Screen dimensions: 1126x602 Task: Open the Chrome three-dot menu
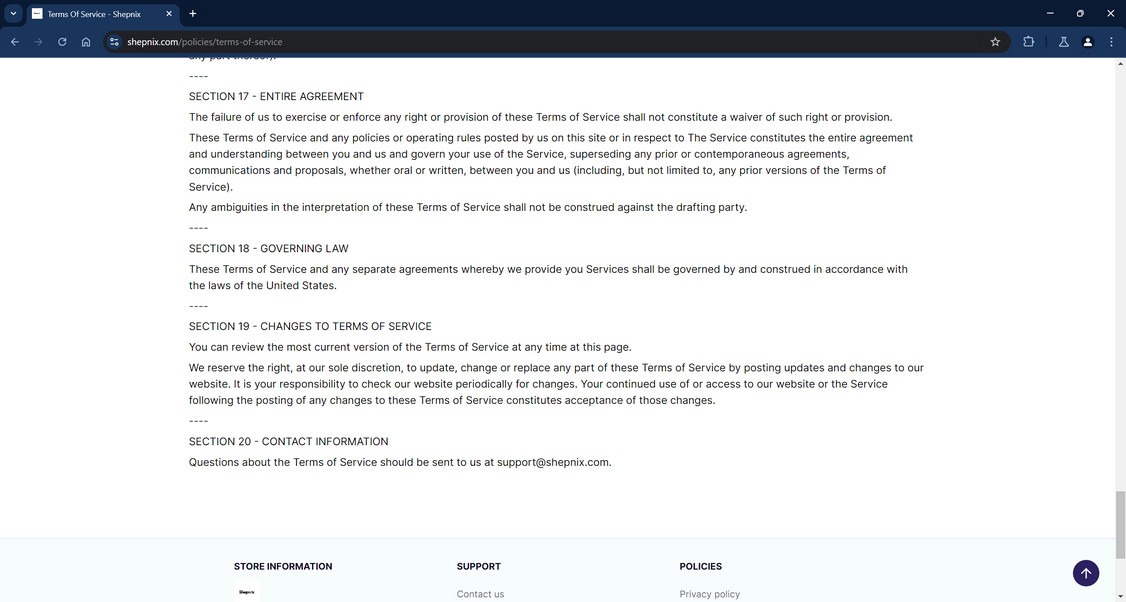pos(1111,42)
